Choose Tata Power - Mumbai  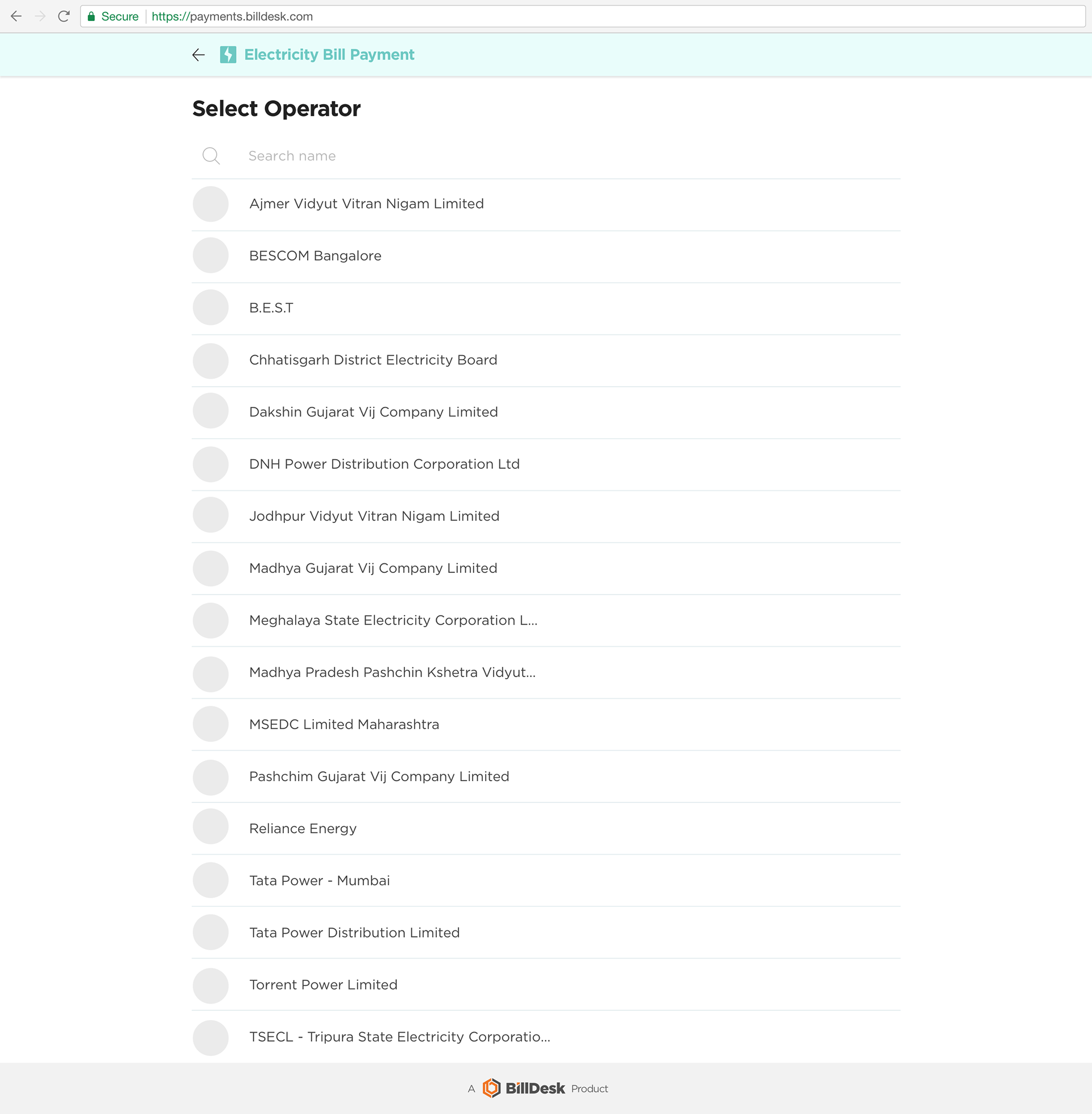[546, 881]
